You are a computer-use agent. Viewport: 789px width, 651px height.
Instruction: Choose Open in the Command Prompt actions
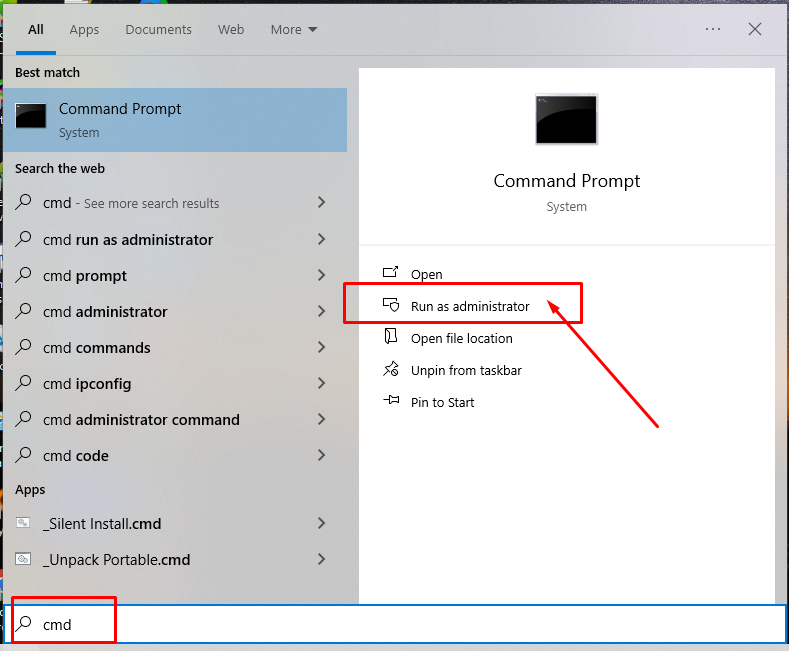[x=426, y=274]
